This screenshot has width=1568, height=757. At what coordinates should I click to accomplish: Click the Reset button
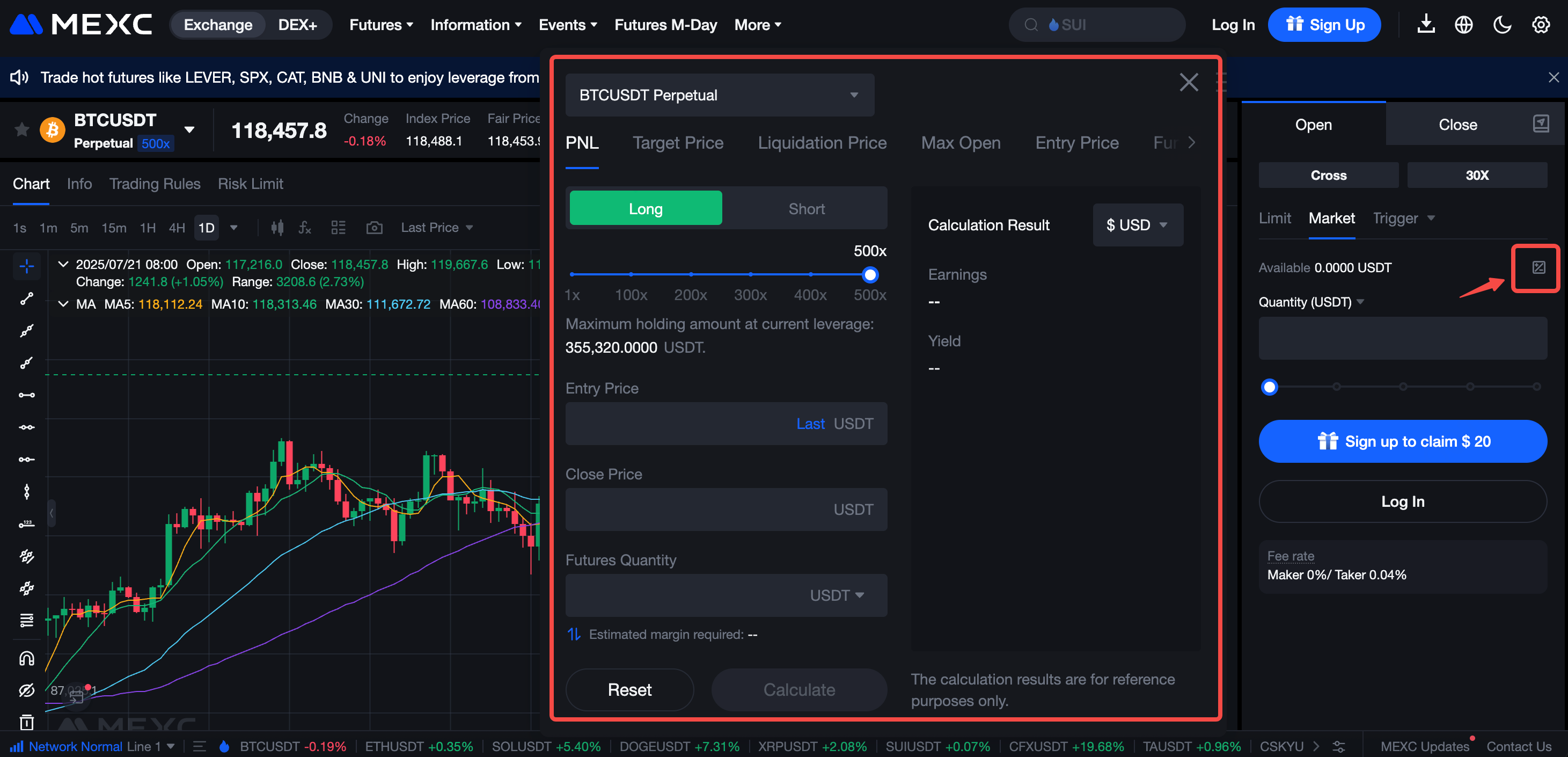coord(629,690)
